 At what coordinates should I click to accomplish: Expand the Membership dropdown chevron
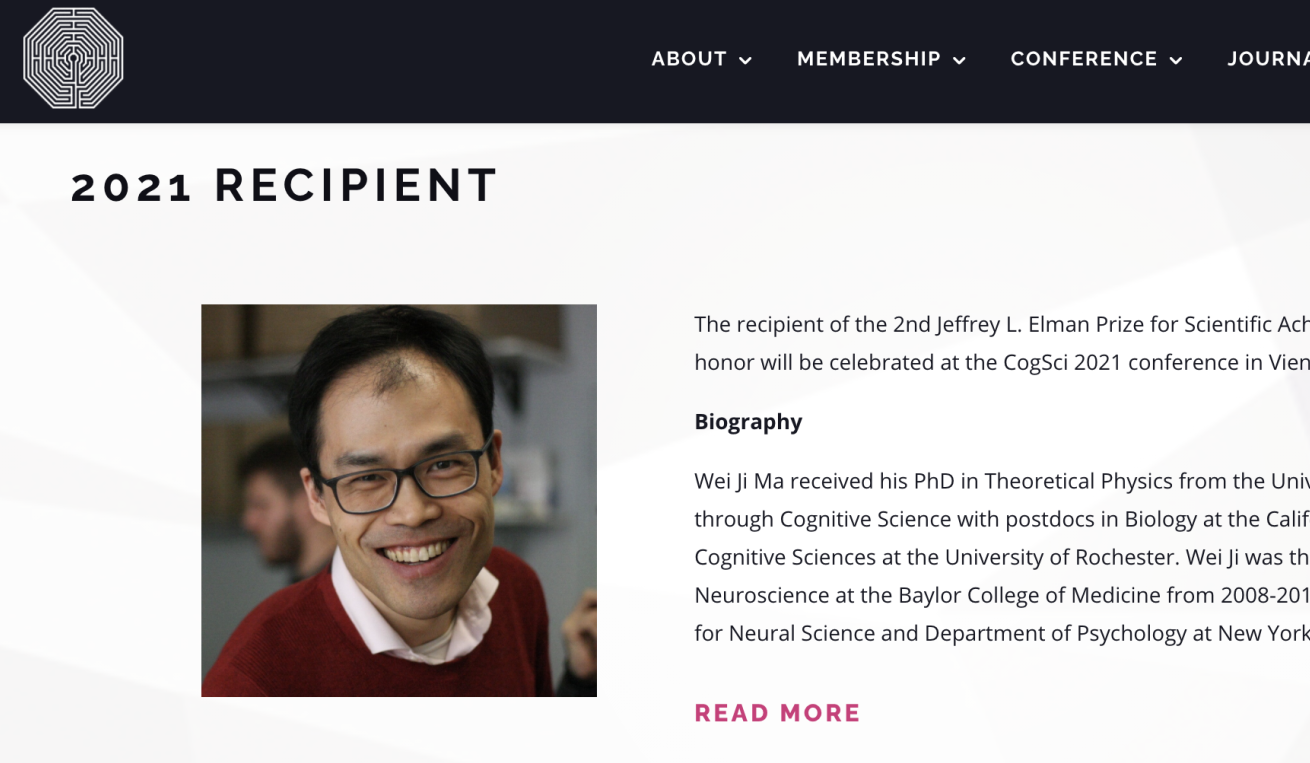[959, 61]
